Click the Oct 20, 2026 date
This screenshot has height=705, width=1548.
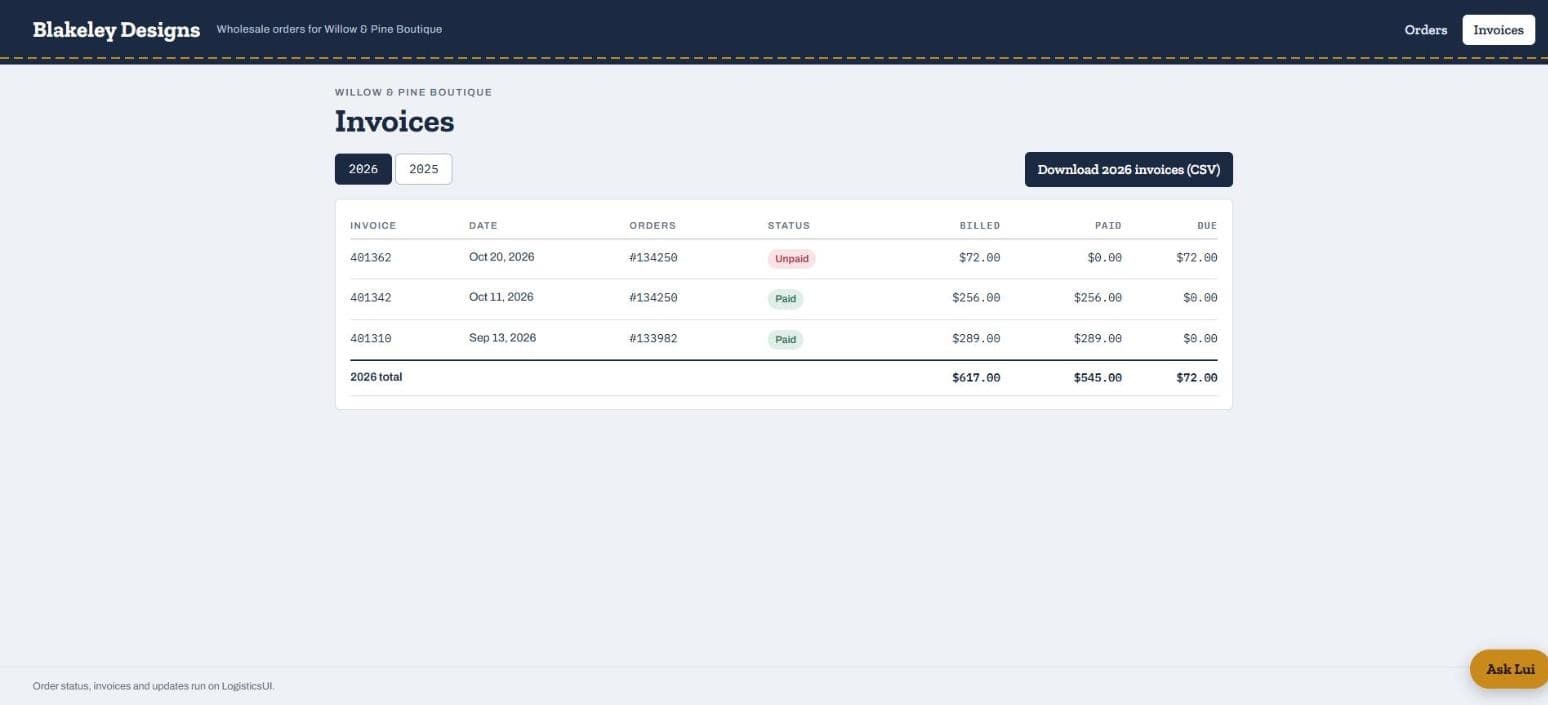(x=501, y=257)
